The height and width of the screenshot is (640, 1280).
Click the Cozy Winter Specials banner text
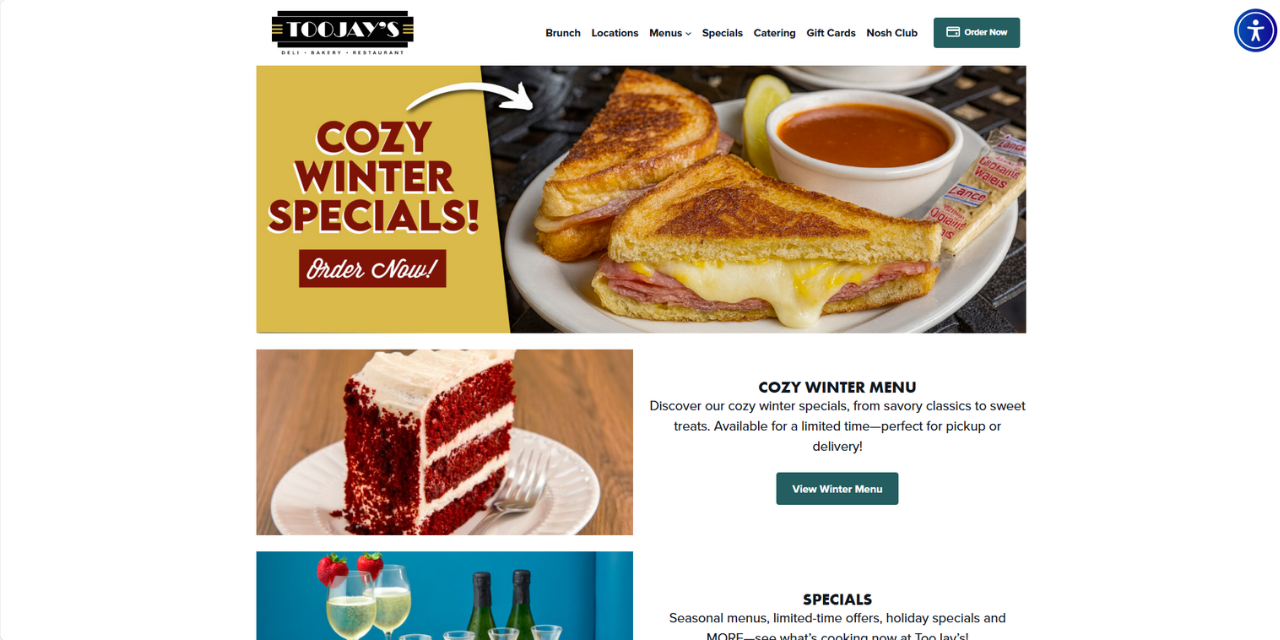point(373,177)
